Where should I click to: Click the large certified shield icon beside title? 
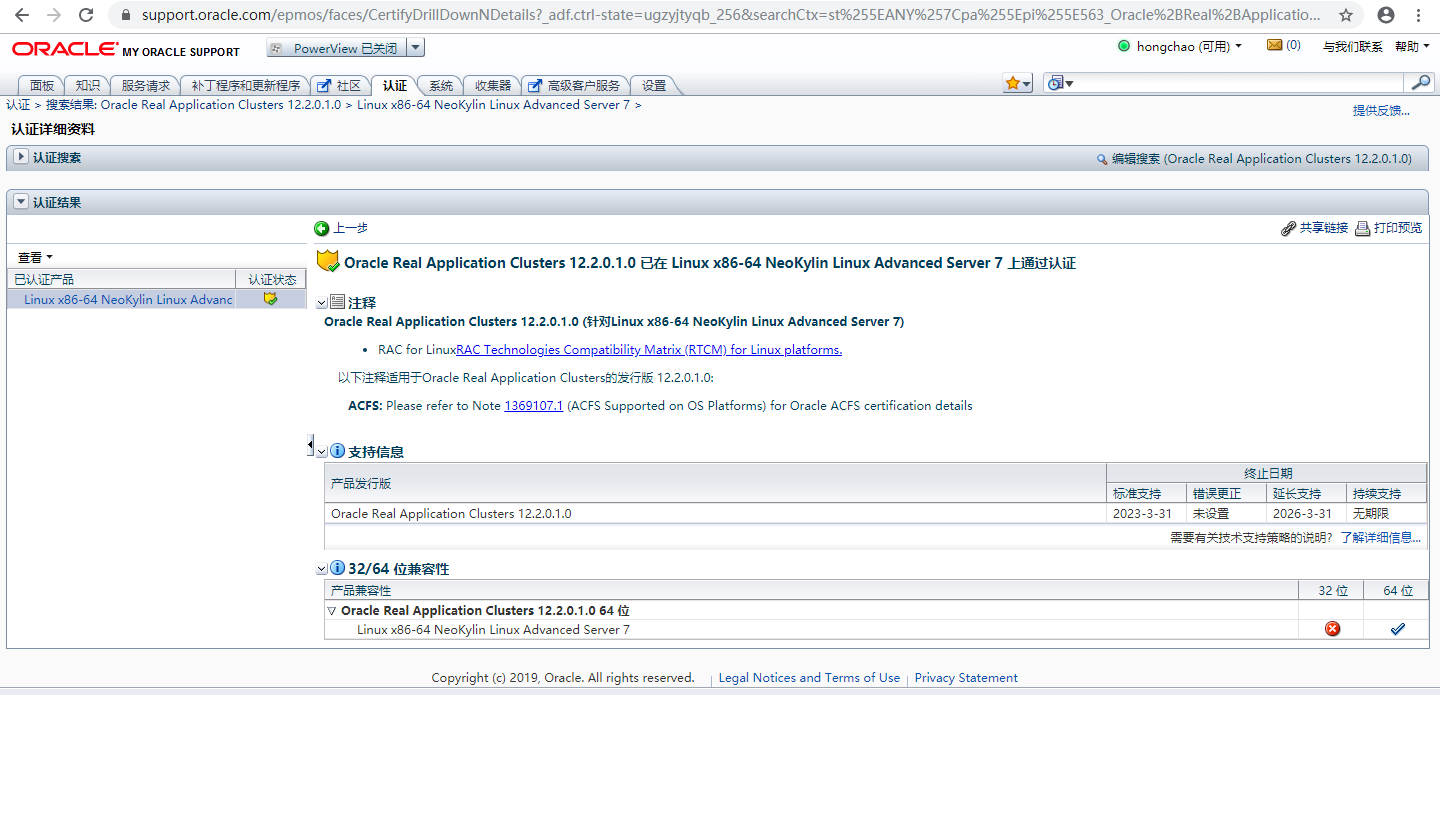328,262
